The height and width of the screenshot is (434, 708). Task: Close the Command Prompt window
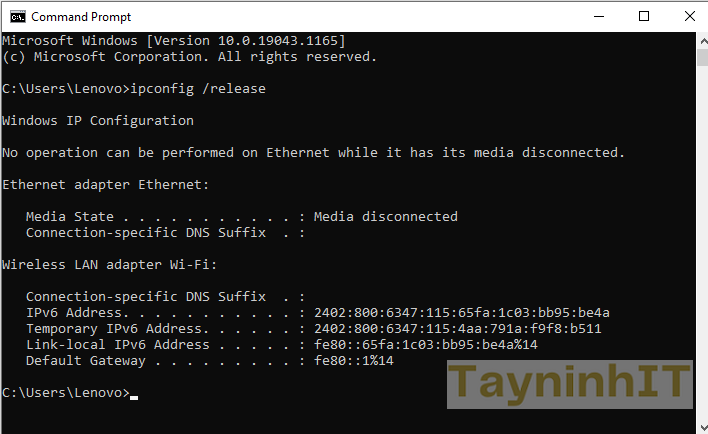pyautogui.click(x=689, y=16)
